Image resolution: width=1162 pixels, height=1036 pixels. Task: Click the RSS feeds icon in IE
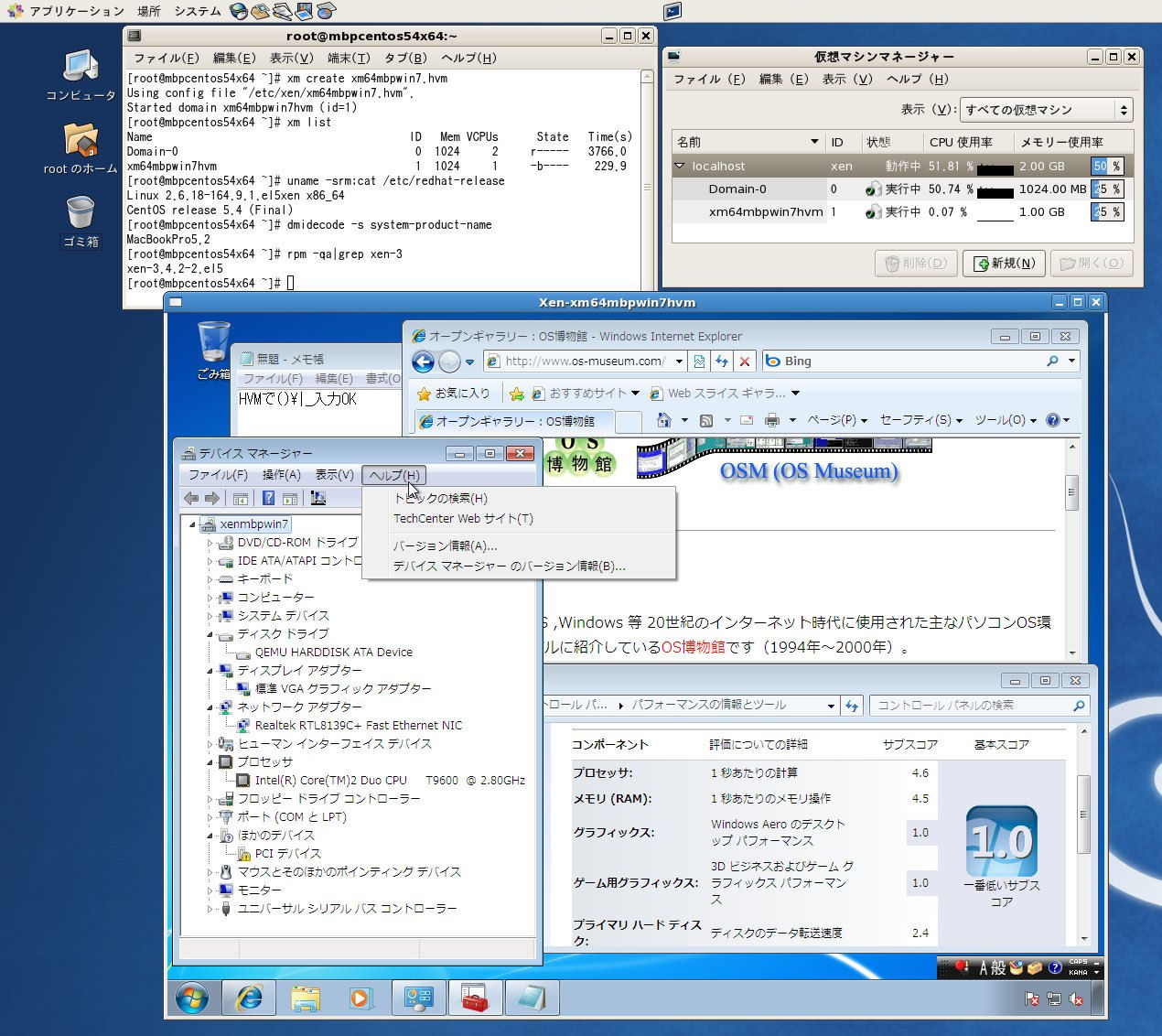[x=706, y=420]
